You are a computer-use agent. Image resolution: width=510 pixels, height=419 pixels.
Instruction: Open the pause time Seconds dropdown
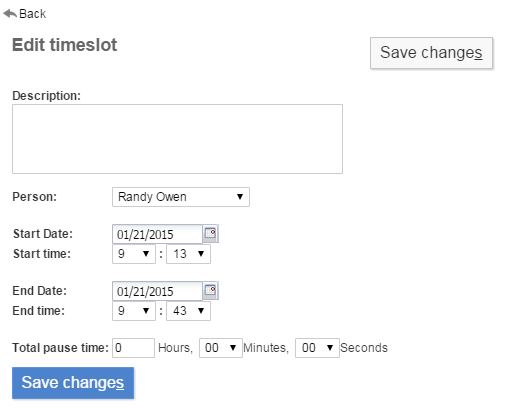tap(317, 348)
